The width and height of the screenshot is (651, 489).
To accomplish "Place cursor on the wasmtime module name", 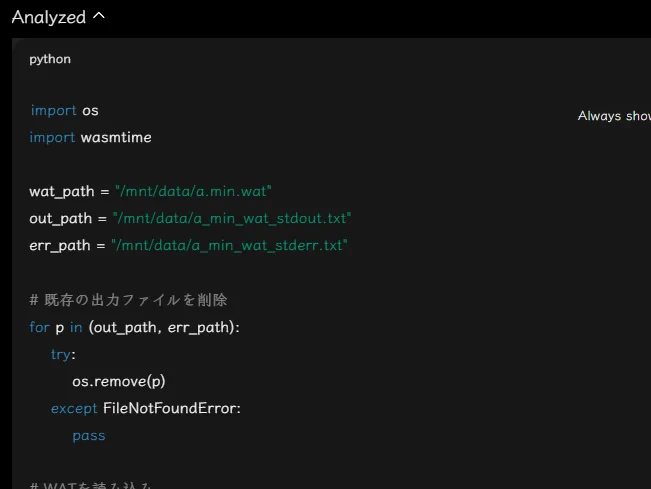I will 116,137.
